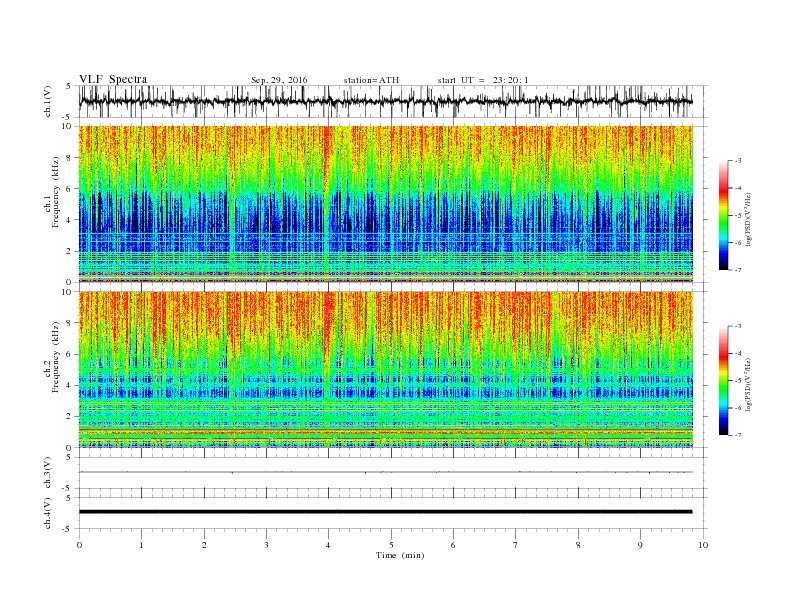The height and width of the screenshot is (612, 792).
Task: Click the time axis tick label "1"
Action: point(141,545)
